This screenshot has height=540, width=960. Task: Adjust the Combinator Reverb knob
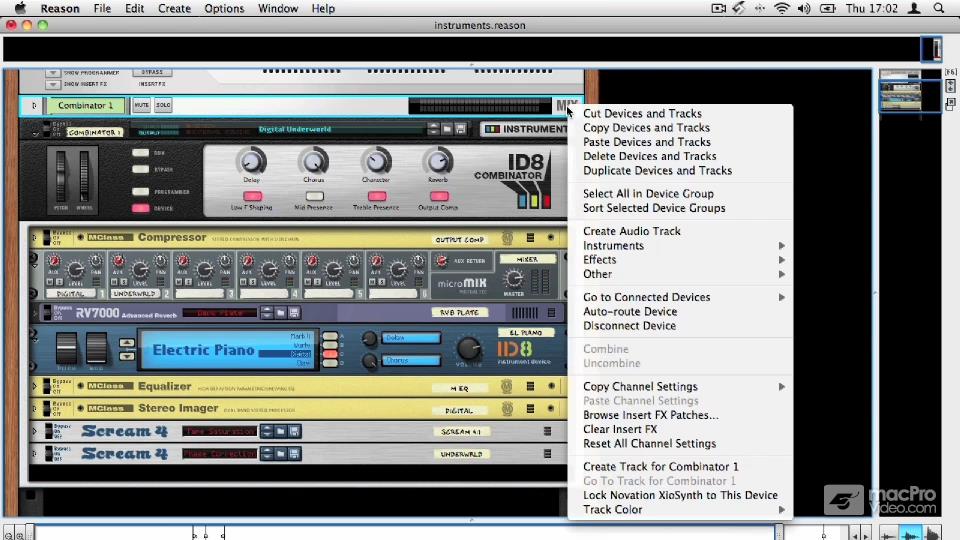(437, 162)
